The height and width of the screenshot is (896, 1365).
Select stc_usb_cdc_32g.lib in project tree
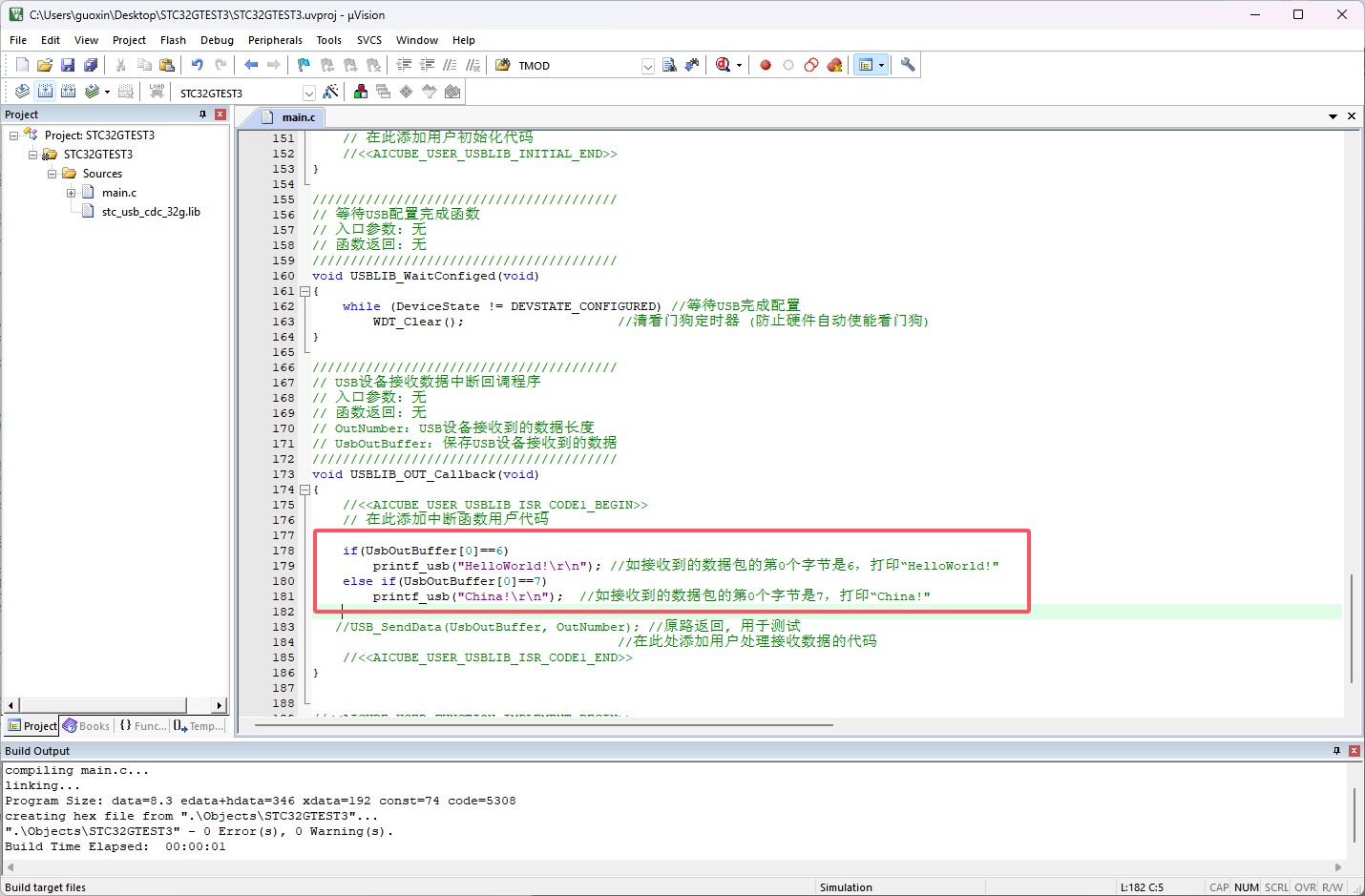click(150, 212)
